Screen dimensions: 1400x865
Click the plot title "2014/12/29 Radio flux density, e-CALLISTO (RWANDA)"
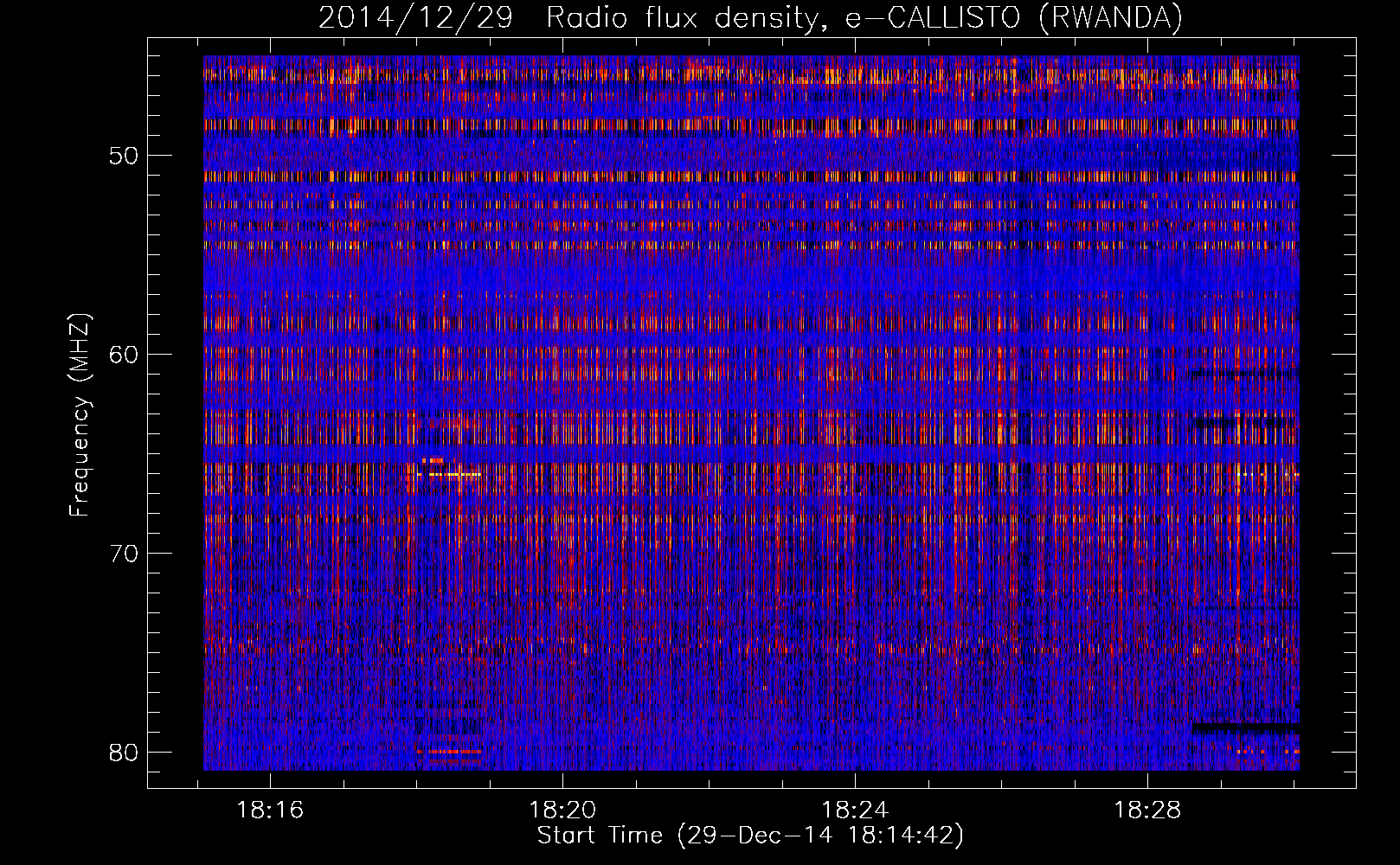click(750, 17)
